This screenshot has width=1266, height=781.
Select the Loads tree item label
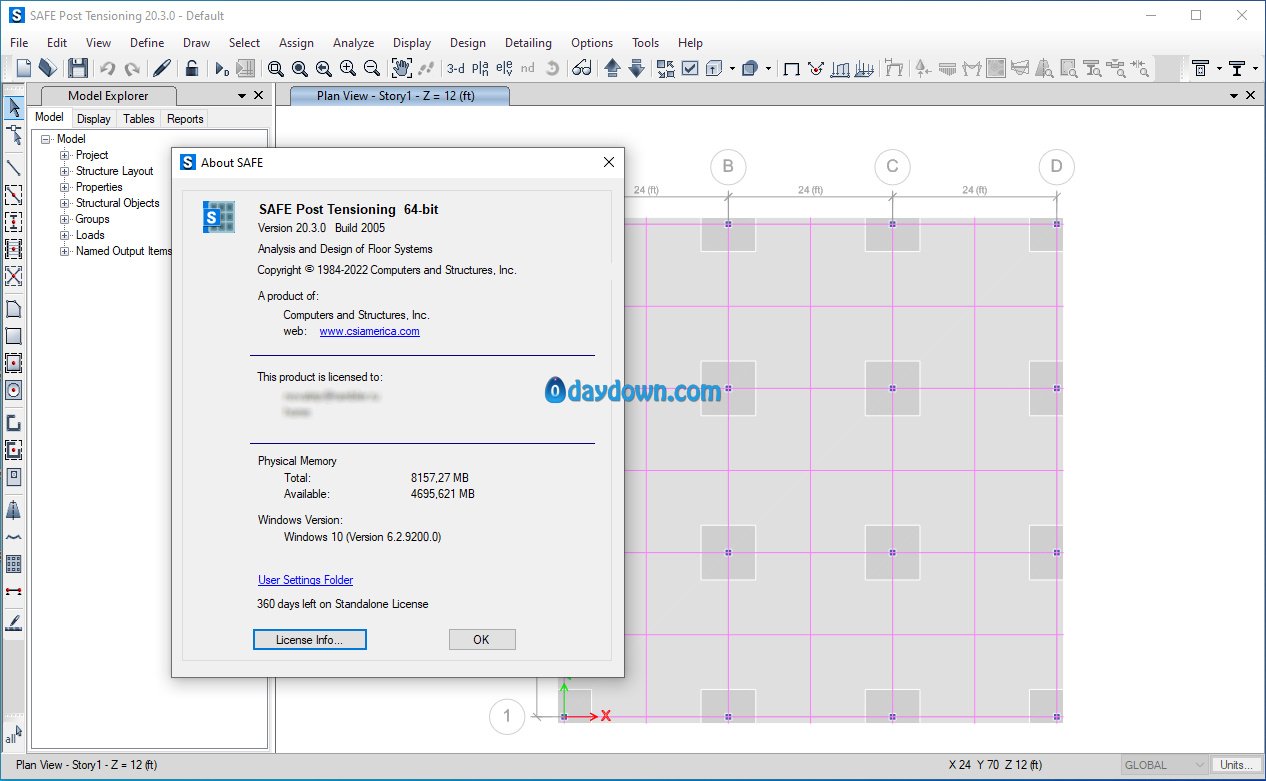click(x=90, y=235)
